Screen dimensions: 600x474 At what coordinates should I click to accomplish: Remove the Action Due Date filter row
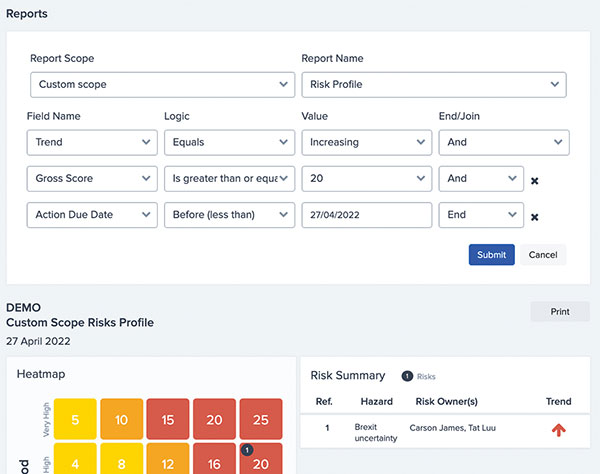[x=535, y=217]
